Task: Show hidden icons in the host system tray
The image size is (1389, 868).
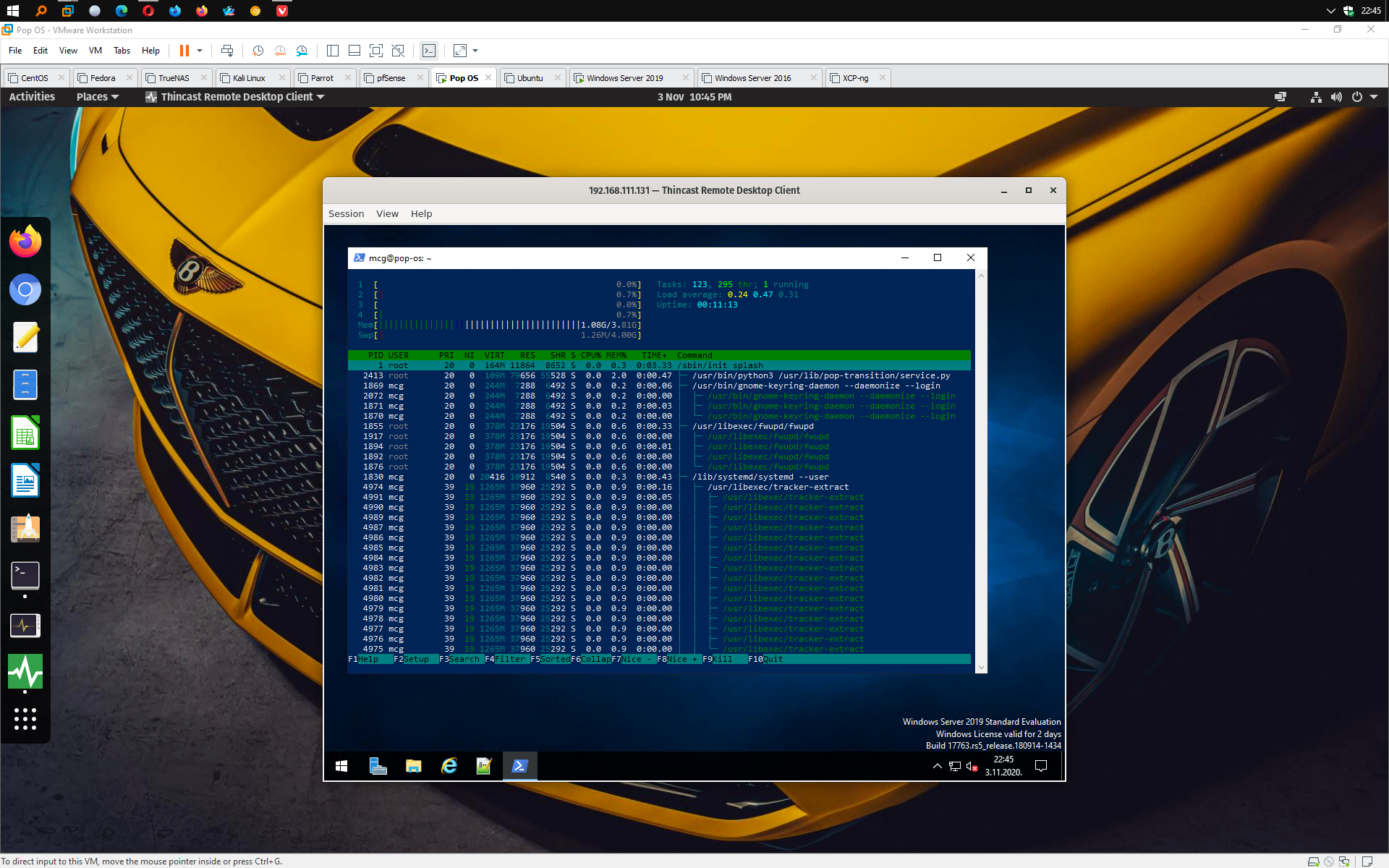Action: 1330,11
